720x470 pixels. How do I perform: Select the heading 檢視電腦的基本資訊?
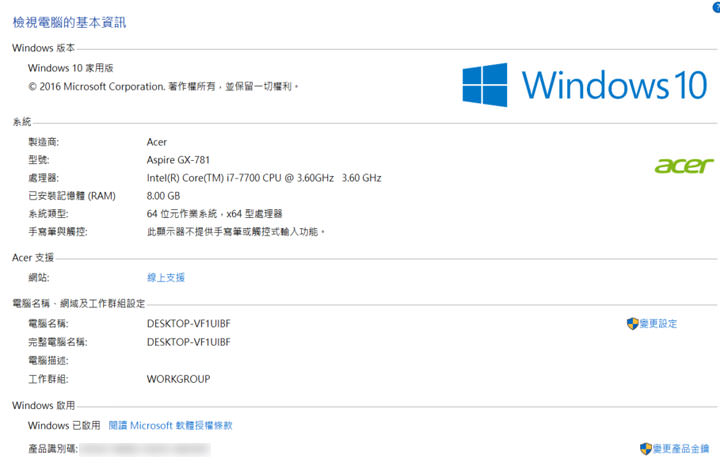pos(69,22)
